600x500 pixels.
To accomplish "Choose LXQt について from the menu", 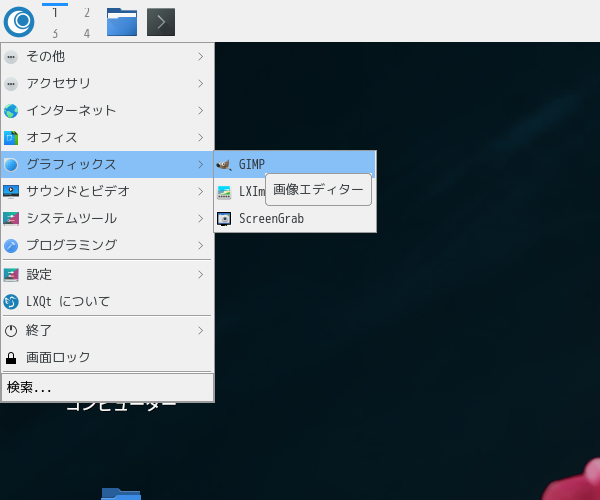I will 107,301.
